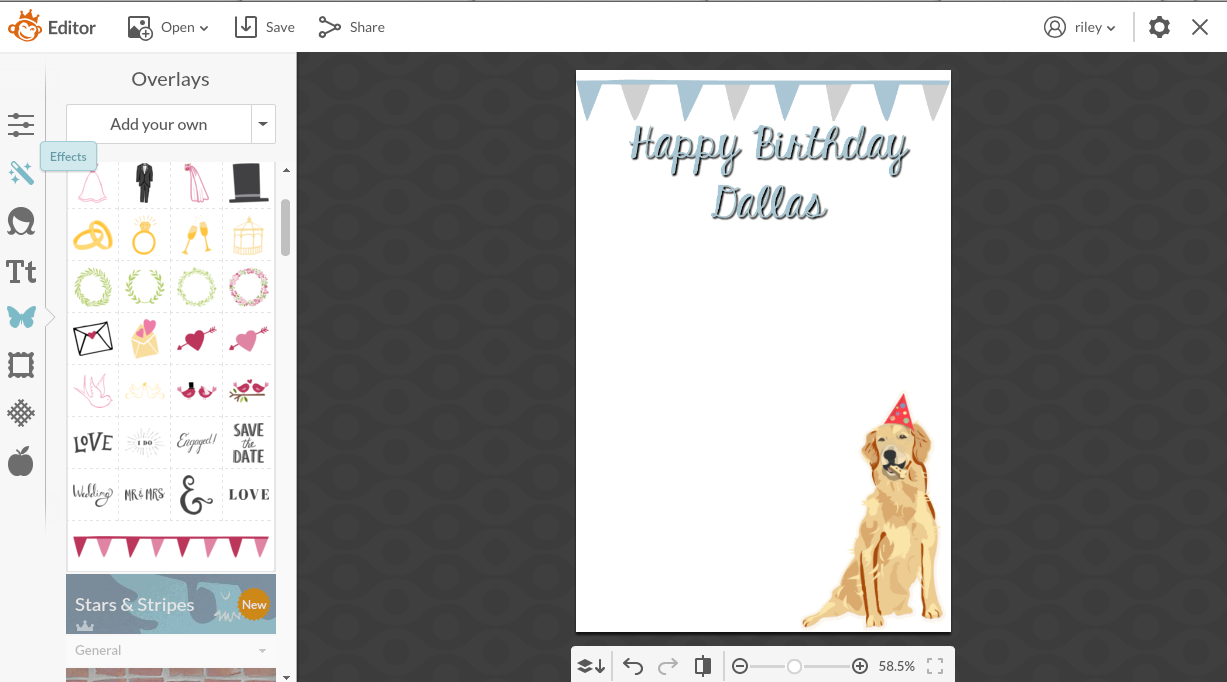Add the champagne glasses overlay
This screenshot has width=1227, height=682.
coord(196,236)
